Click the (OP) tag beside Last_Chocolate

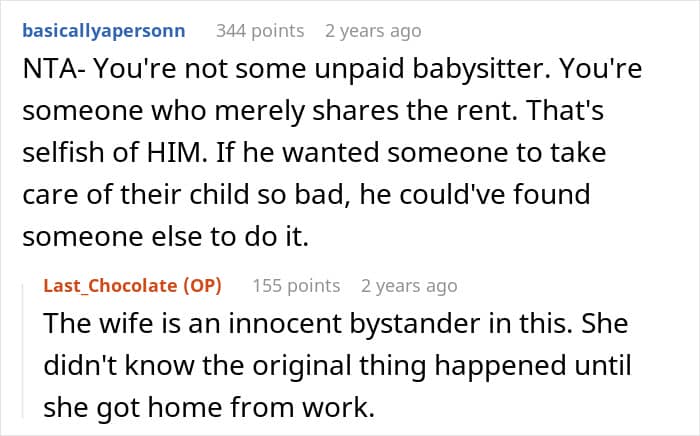point(203,286)
